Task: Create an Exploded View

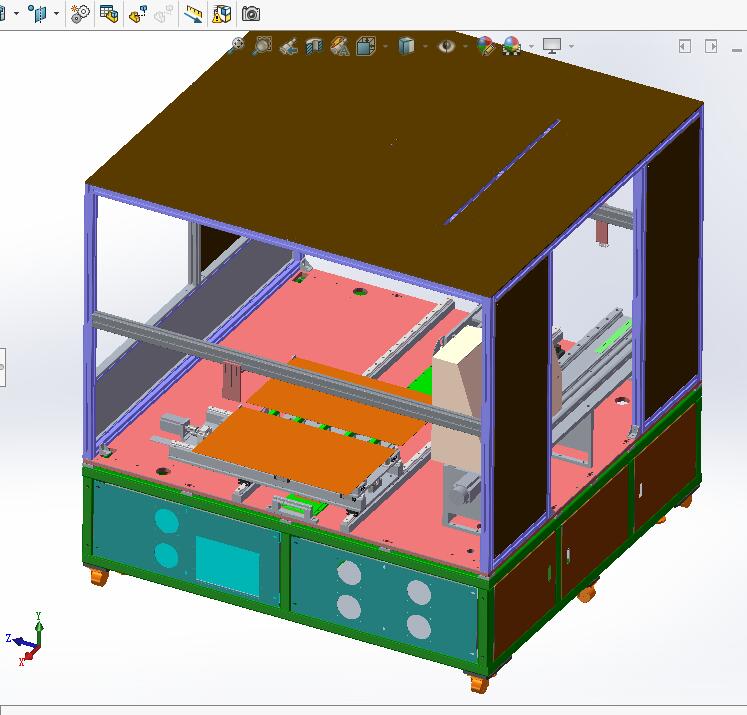Action: [138, 13]
